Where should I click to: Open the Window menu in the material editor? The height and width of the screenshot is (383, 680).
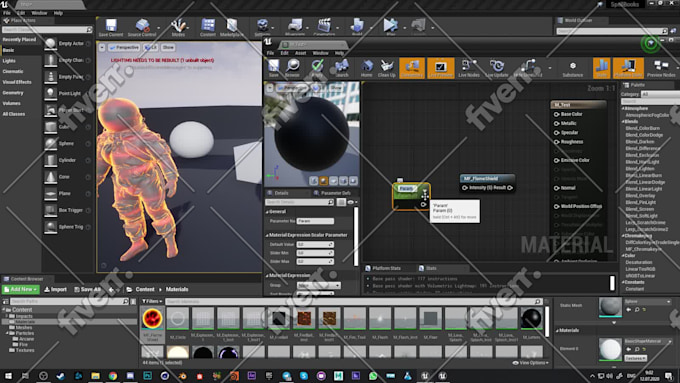tap(320, 53)
